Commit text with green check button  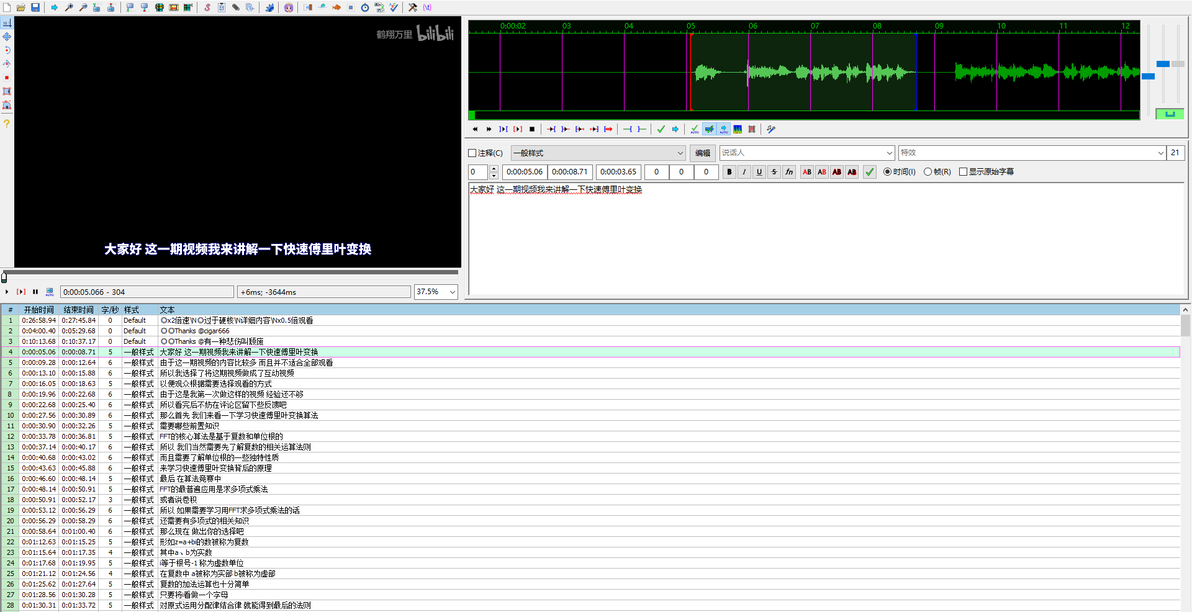[870, 173]
